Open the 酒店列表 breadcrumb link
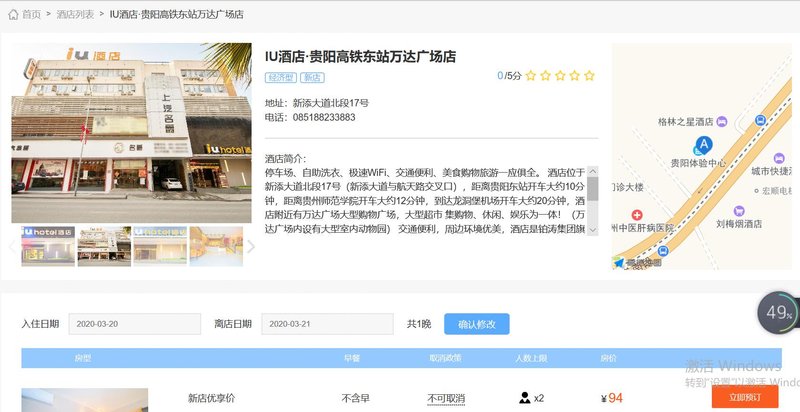Image resolution: width=800 pixels, height=412 pixels. click(x=73, y=15)
